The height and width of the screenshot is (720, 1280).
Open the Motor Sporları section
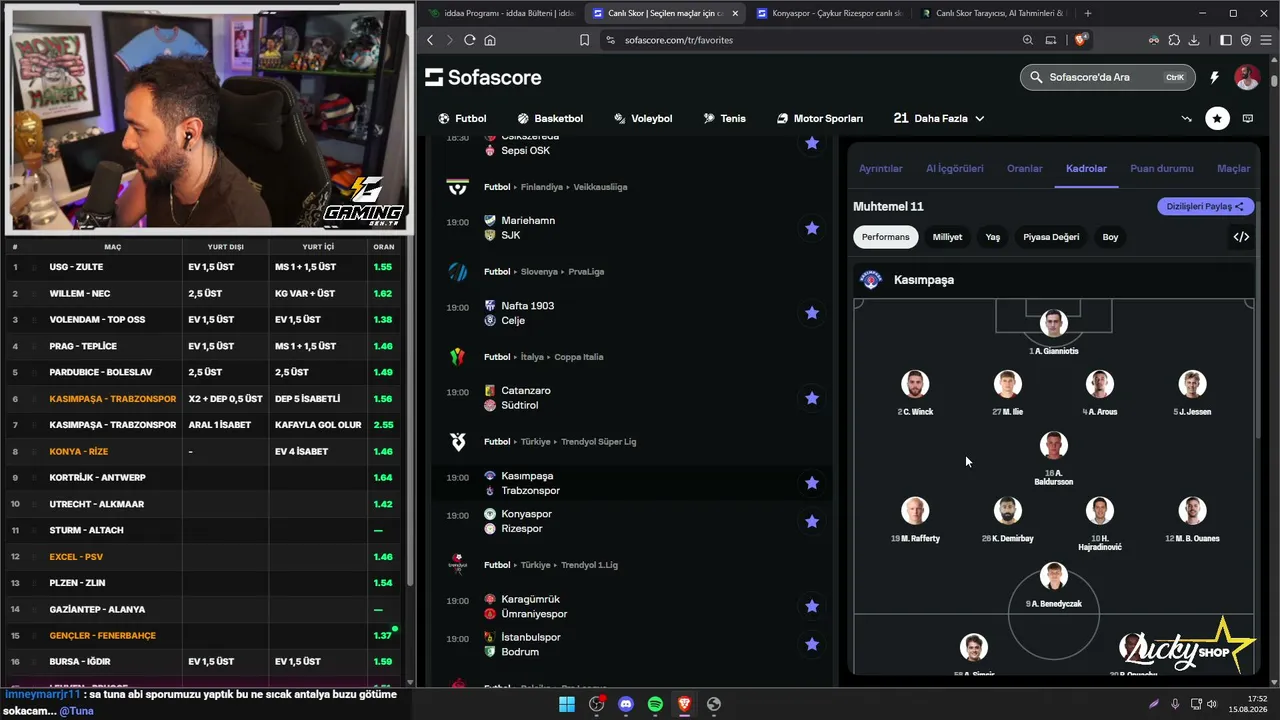point(820,118)
